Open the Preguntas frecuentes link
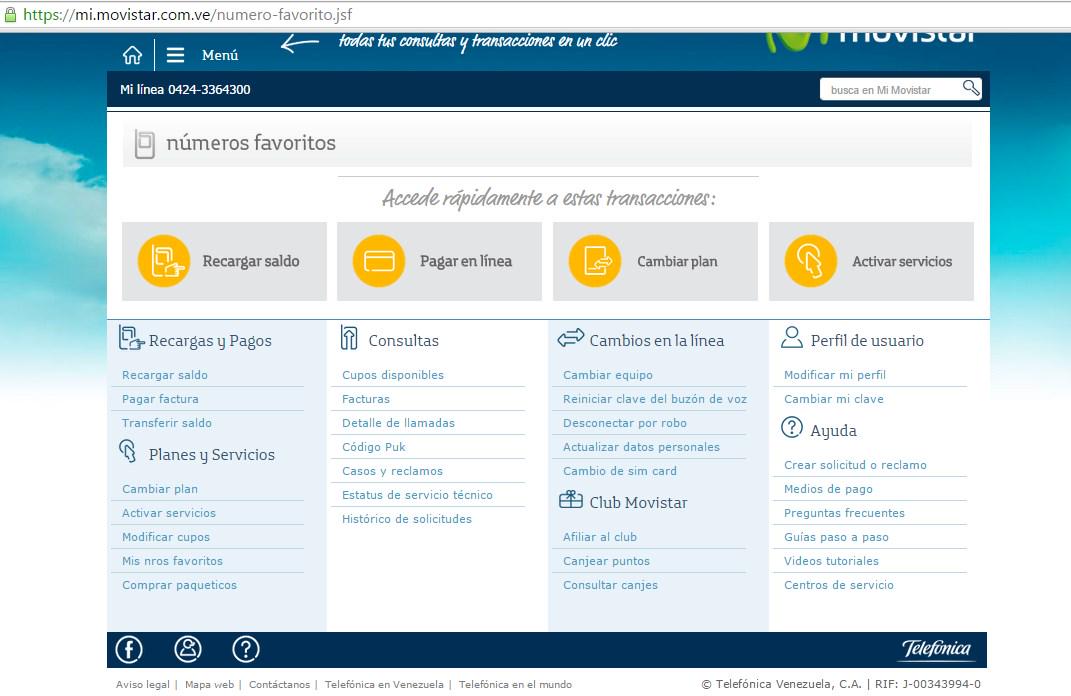The height and width of the screenshot is (696, 1071). click(x=844, y=513)
